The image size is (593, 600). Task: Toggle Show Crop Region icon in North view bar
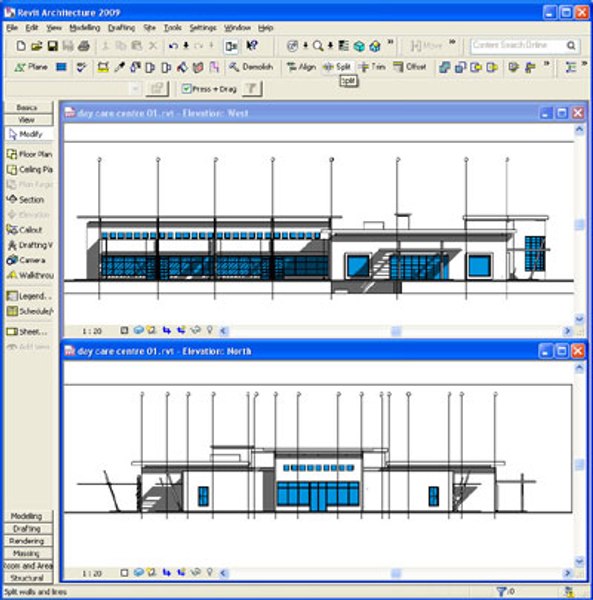click(181, 572)
